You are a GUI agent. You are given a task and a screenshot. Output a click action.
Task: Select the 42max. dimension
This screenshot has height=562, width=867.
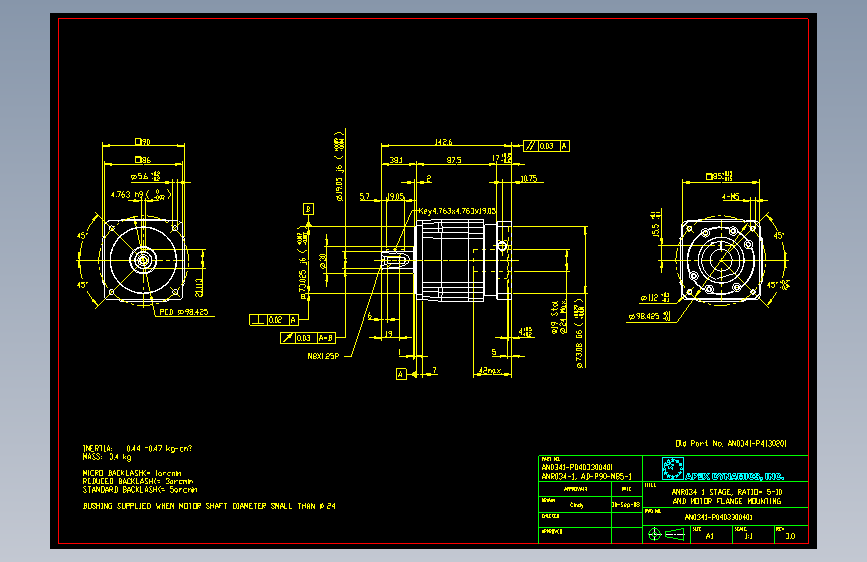click(x=490, y=371)
